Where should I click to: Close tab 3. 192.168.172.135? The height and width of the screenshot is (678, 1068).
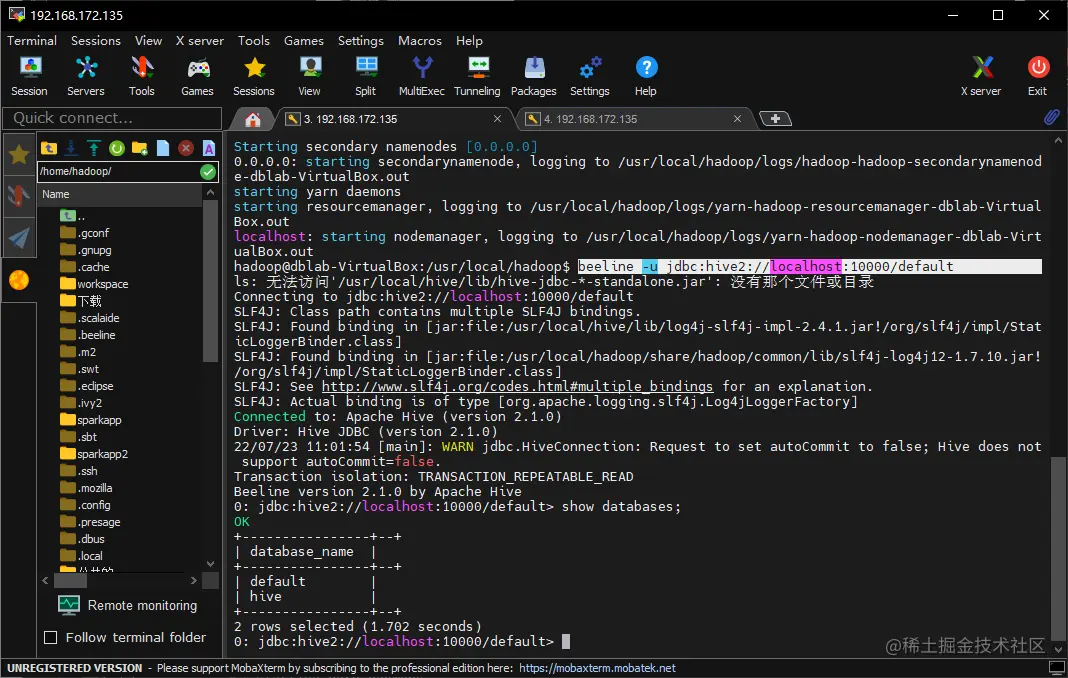(x=497, y=119)
